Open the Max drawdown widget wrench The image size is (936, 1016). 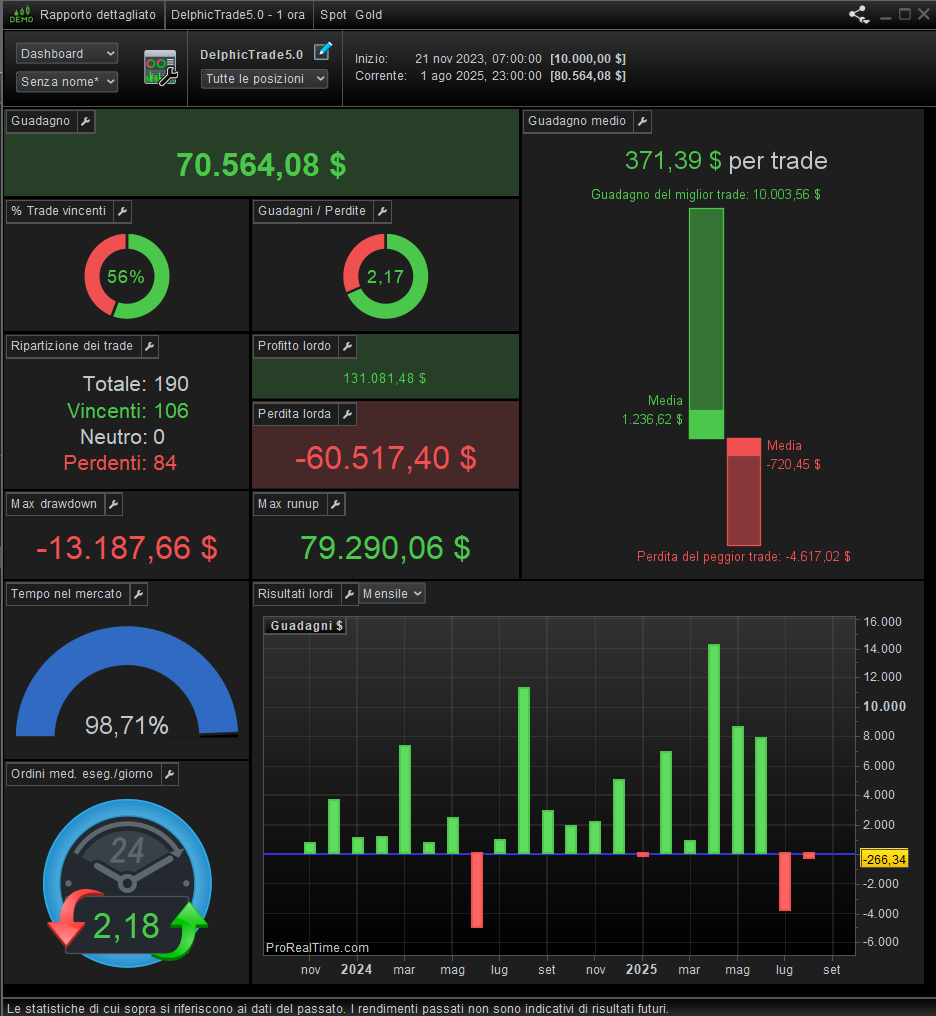click(113, 504)
